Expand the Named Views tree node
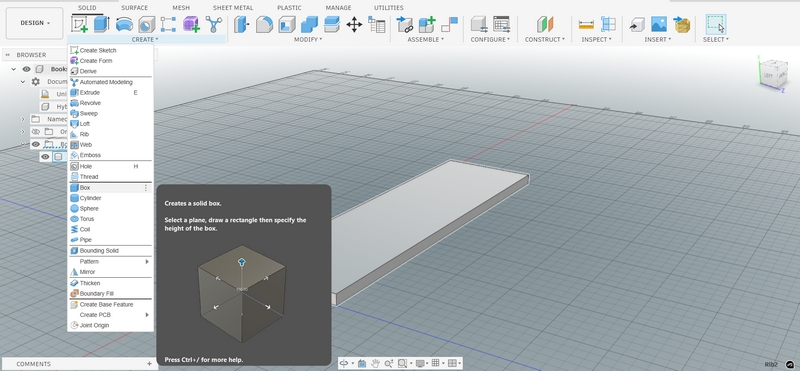This screenshot has height=371, width=800. pos(22,119)
